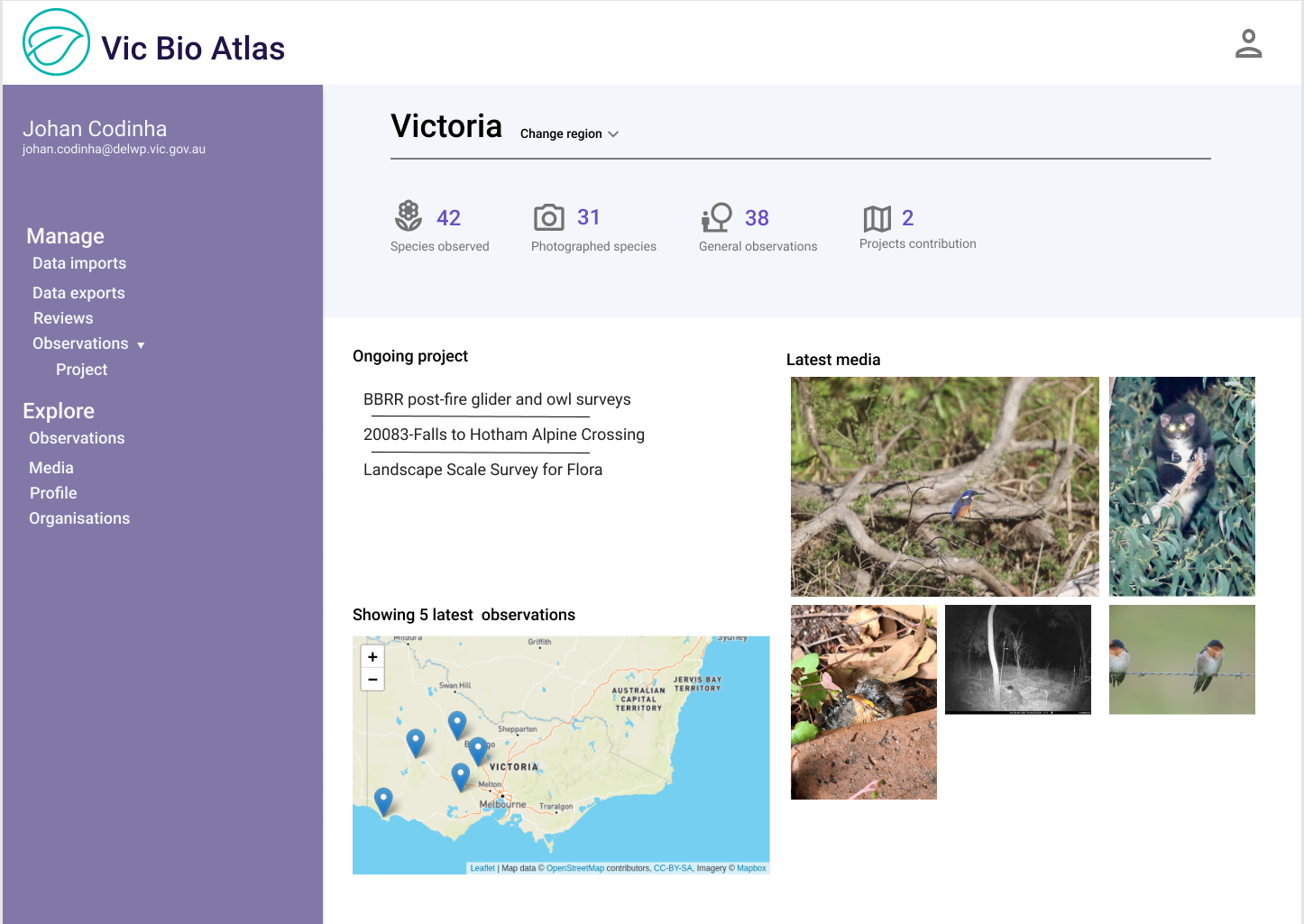Click the flower Species observed icon
This screenshot has width=1304, height=924.
point(409,216)
